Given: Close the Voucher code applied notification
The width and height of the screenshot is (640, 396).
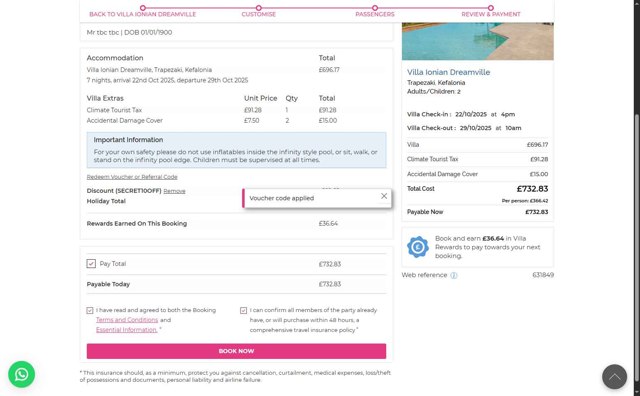Looking at the screenshot, I should (384, 196).
